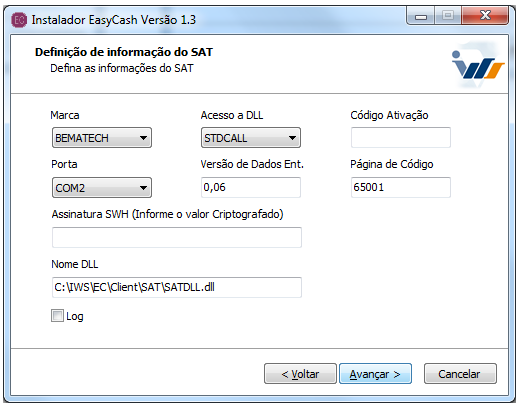Click the IWS logo in the header
Viewport: 523px width, 411px height.
pyautogui.click(x=478, y=64)
